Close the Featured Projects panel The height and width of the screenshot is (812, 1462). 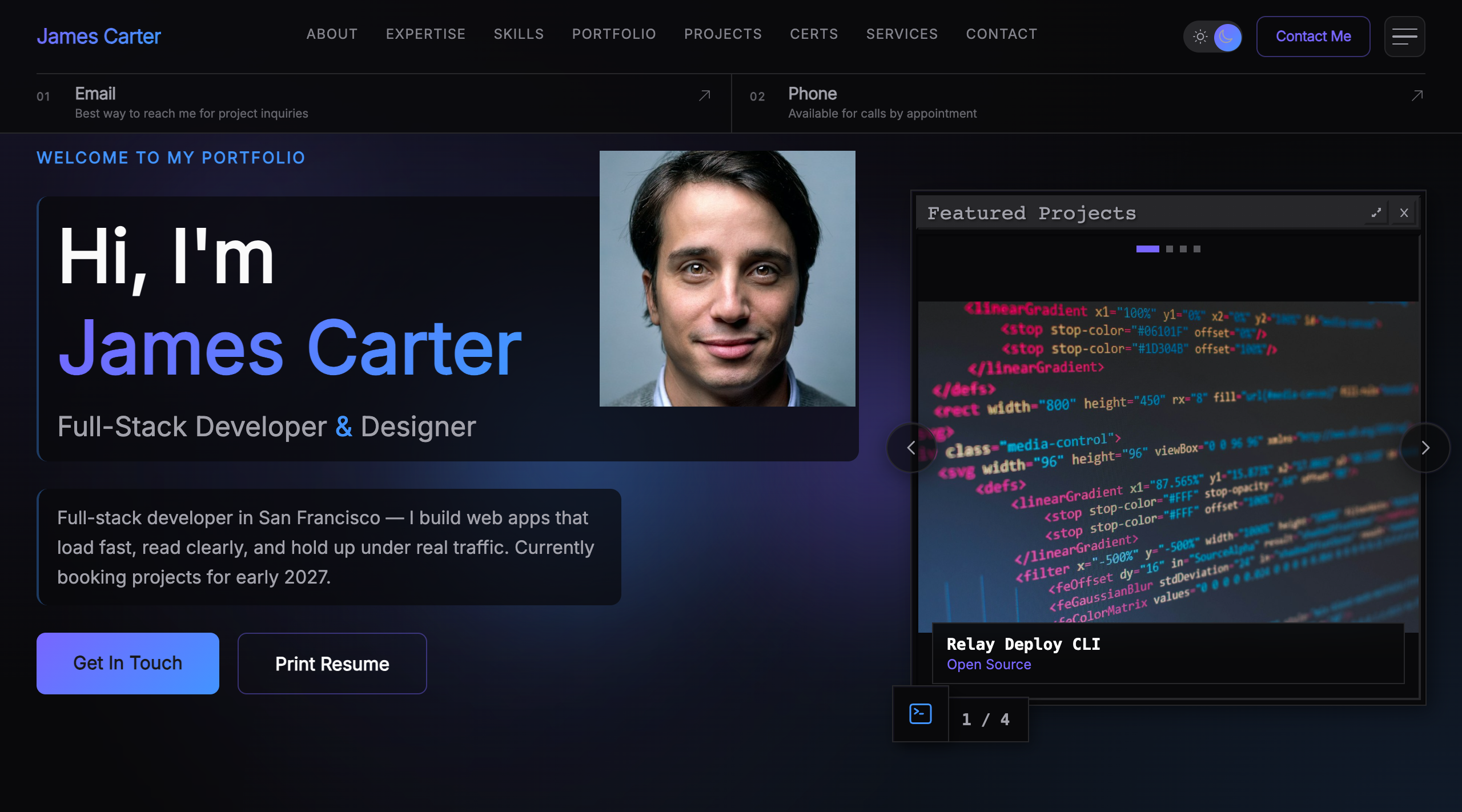[x=1404, y=212]
